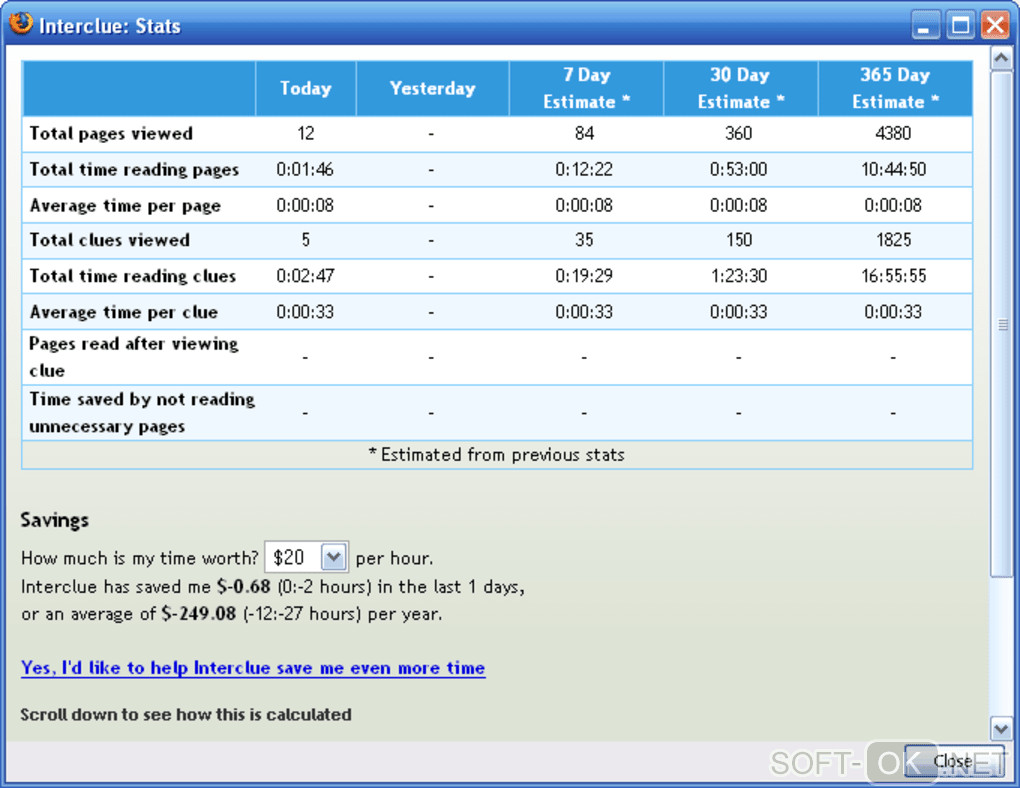The width and height of the screenshot is (1020, 788).
Task: Click the value 4380 in 365 Day column
Action: point(893,133)
